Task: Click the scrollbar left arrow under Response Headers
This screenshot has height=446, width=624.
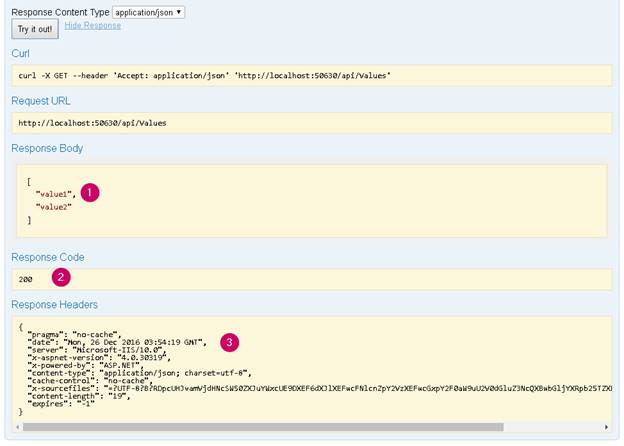Action: pyautogui.click(x=18, y=427)
